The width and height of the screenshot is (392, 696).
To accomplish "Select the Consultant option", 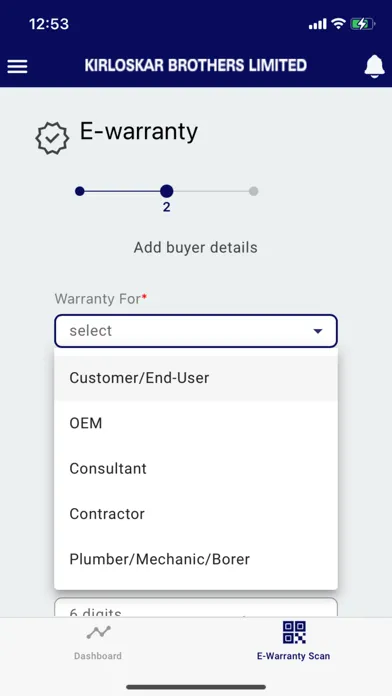I will (x=196, y=468).
